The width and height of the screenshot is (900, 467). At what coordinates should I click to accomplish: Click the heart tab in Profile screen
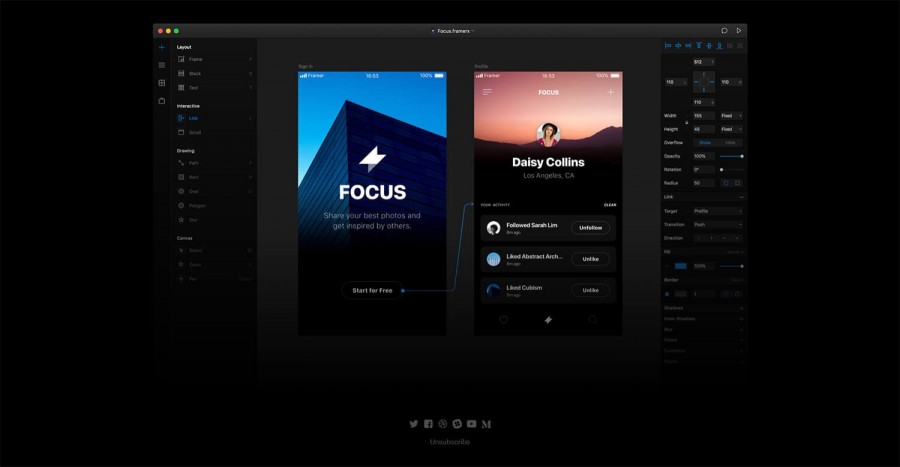coord(503,320)
